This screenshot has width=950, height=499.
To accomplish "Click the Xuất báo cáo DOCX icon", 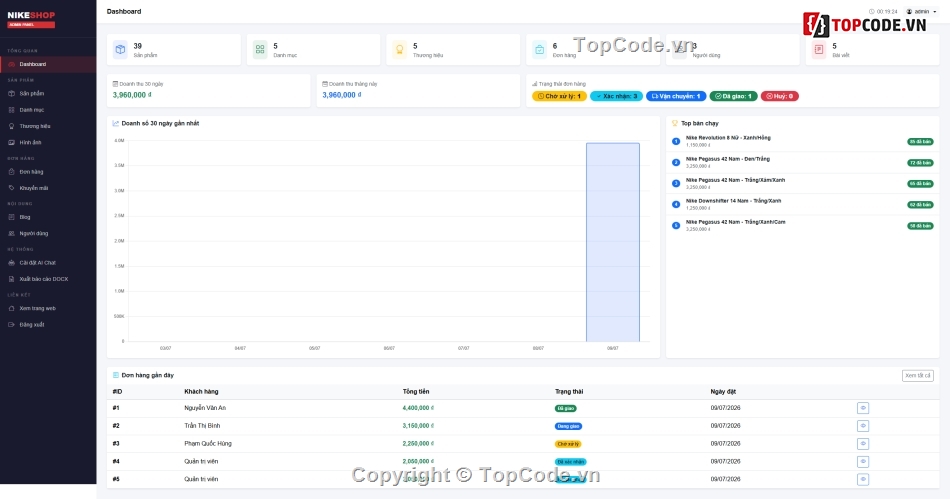I will 12,279.
